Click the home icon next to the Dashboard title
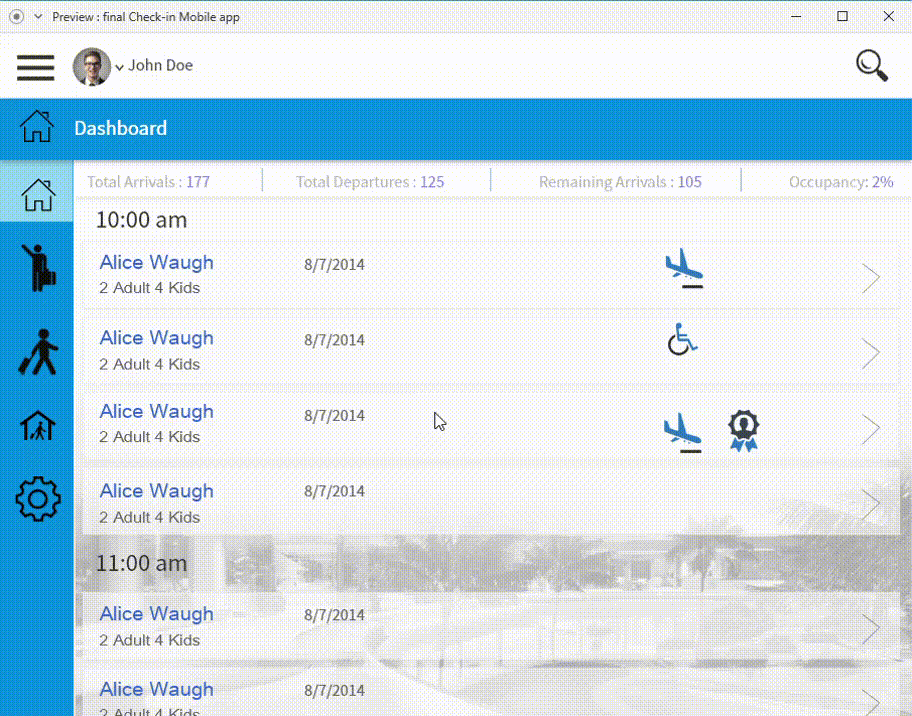Screen dimensions: 912x716 37,128
